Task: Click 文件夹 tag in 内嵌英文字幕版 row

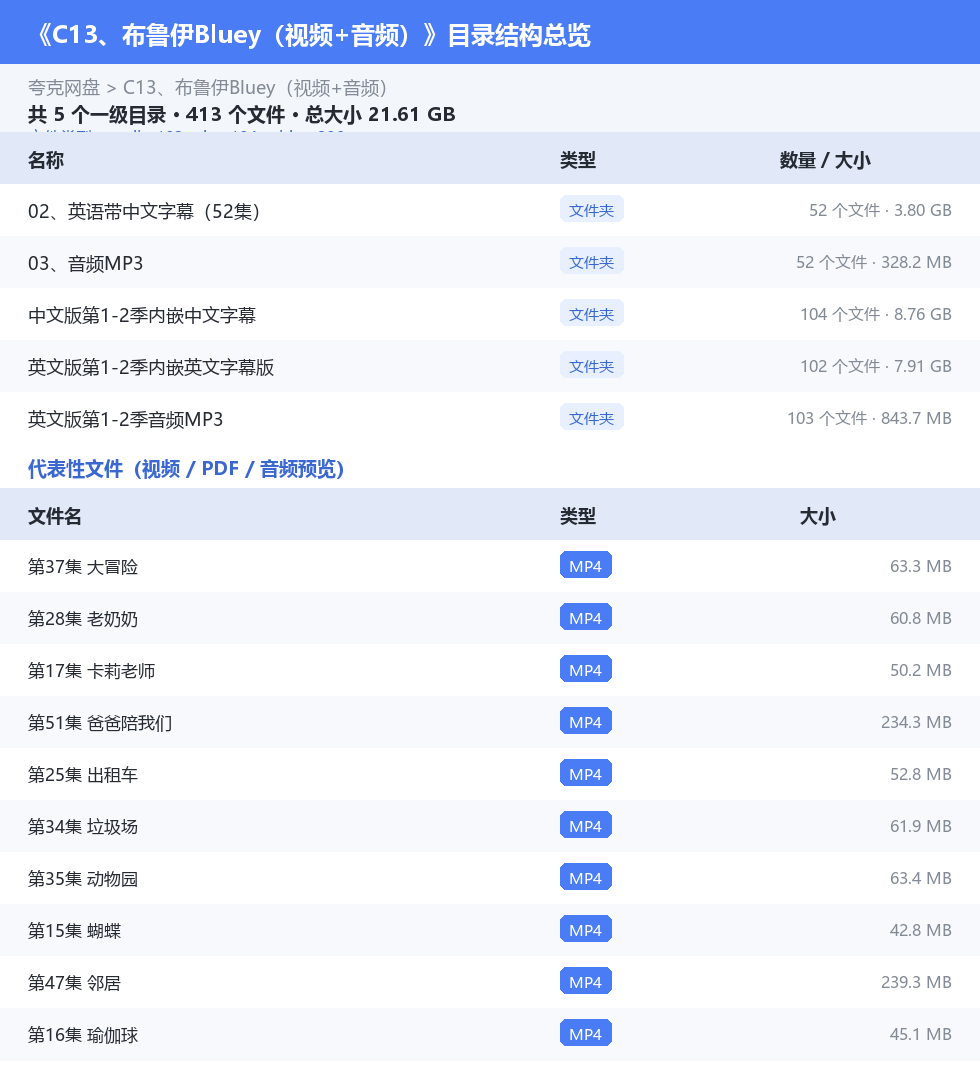Action: (591, 366)
